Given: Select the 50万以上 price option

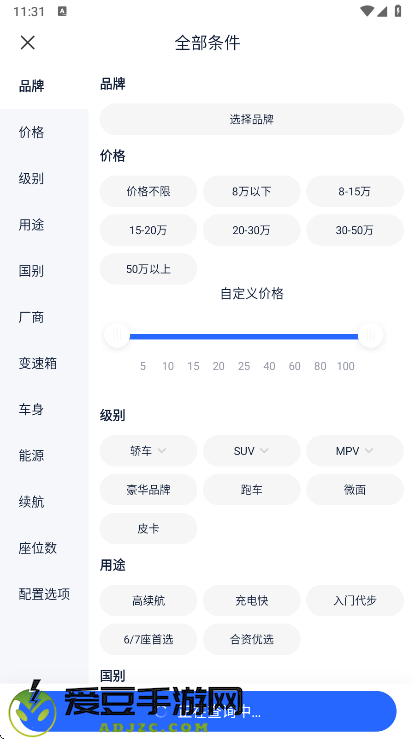Looking at the screenshot, I should coord(148,269).
